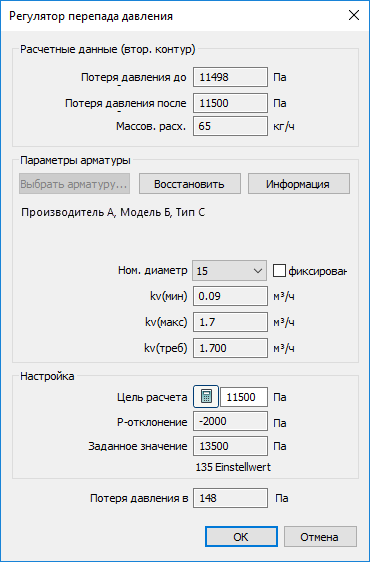This screenshot has height=562, width=370.
Task: Toggle the фиксирован checkbox
Action: (279, 271)
